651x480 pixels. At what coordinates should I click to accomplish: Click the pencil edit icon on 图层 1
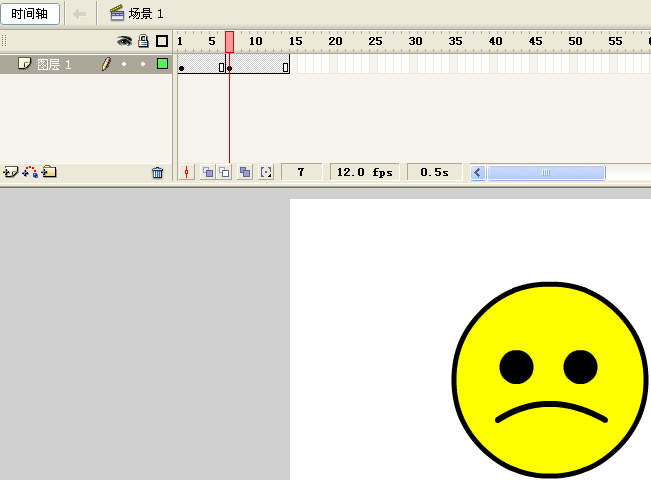pyautogui.click(x=106, y=64)
